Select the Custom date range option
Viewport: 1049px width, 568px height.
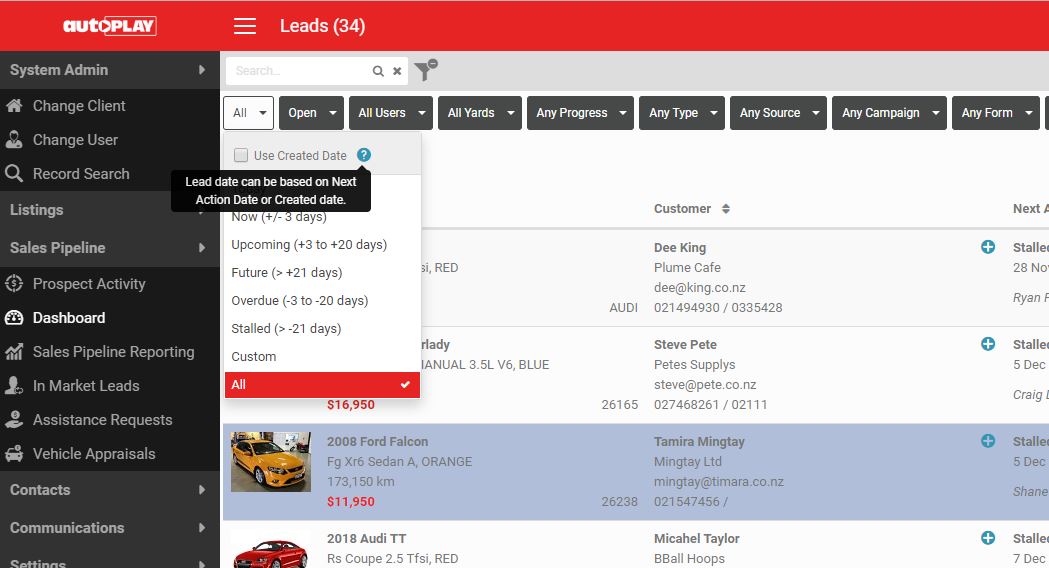coord(322,357)
